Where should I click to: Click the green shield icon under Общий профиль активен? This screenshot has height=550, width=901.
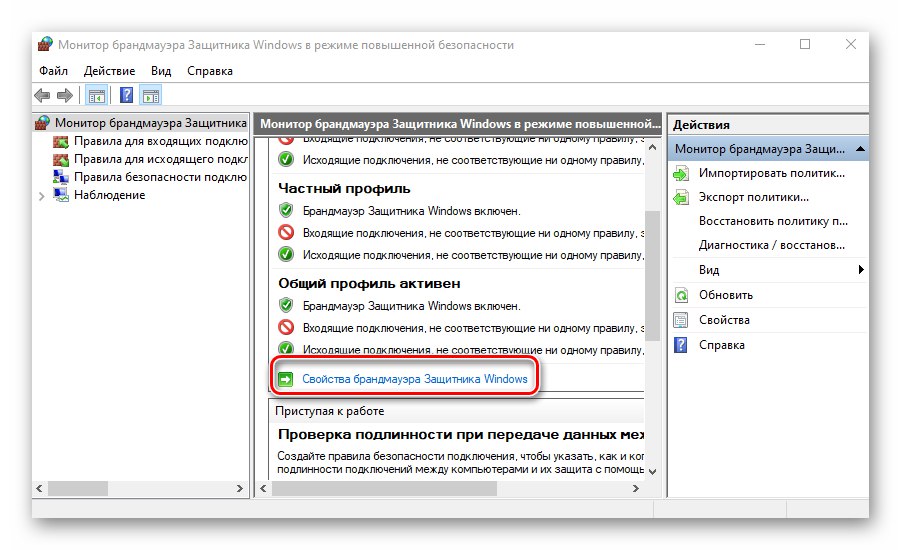click(286, 305)
